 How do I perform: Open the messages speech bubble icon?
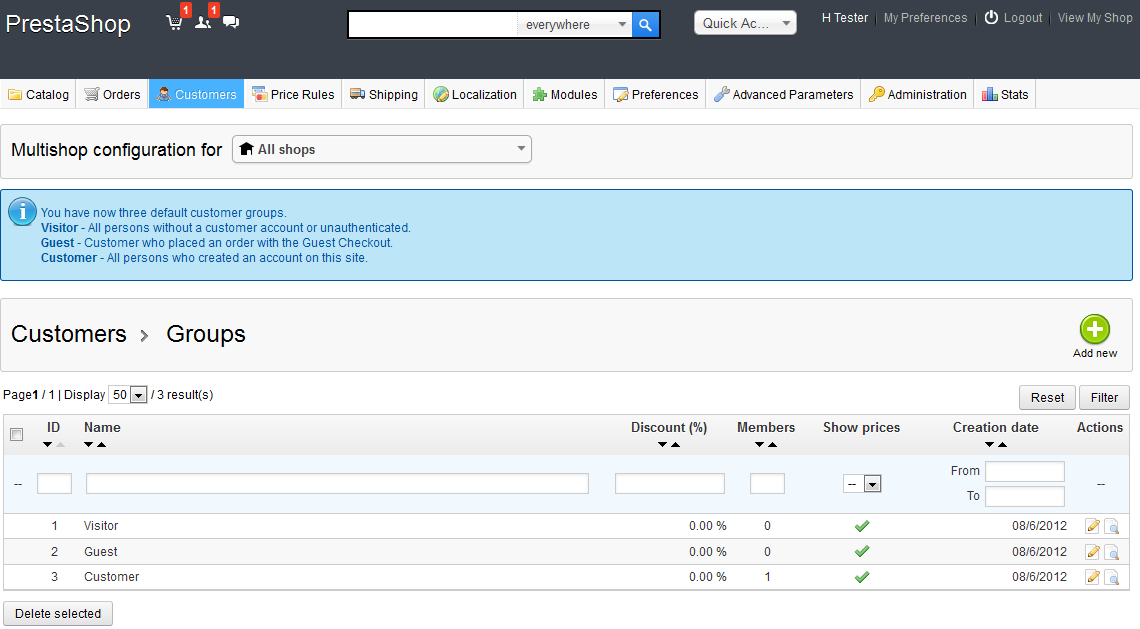[x=231, y=22]
